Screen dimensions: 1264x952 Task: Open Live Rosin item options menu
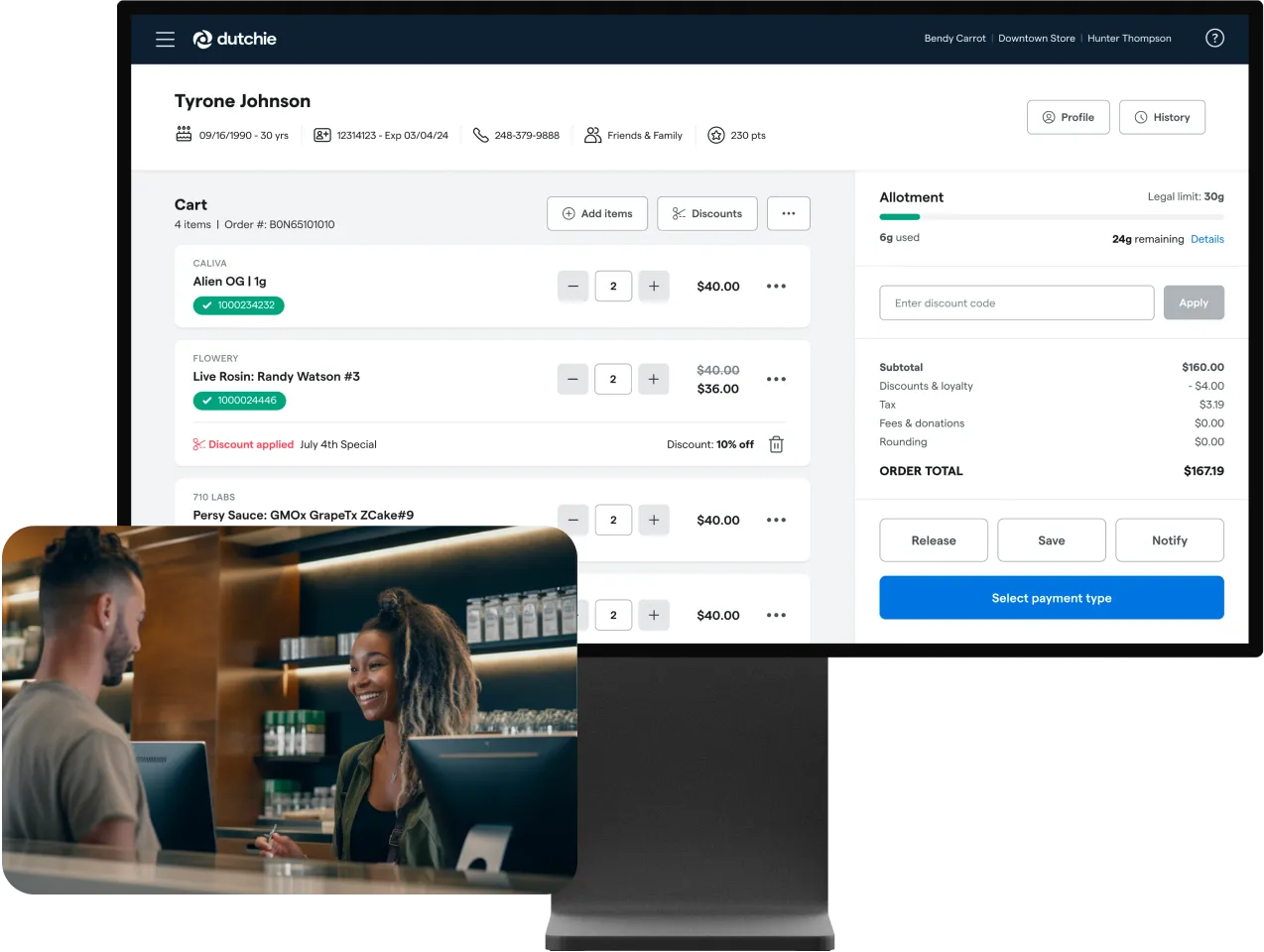tap(776, 379)
